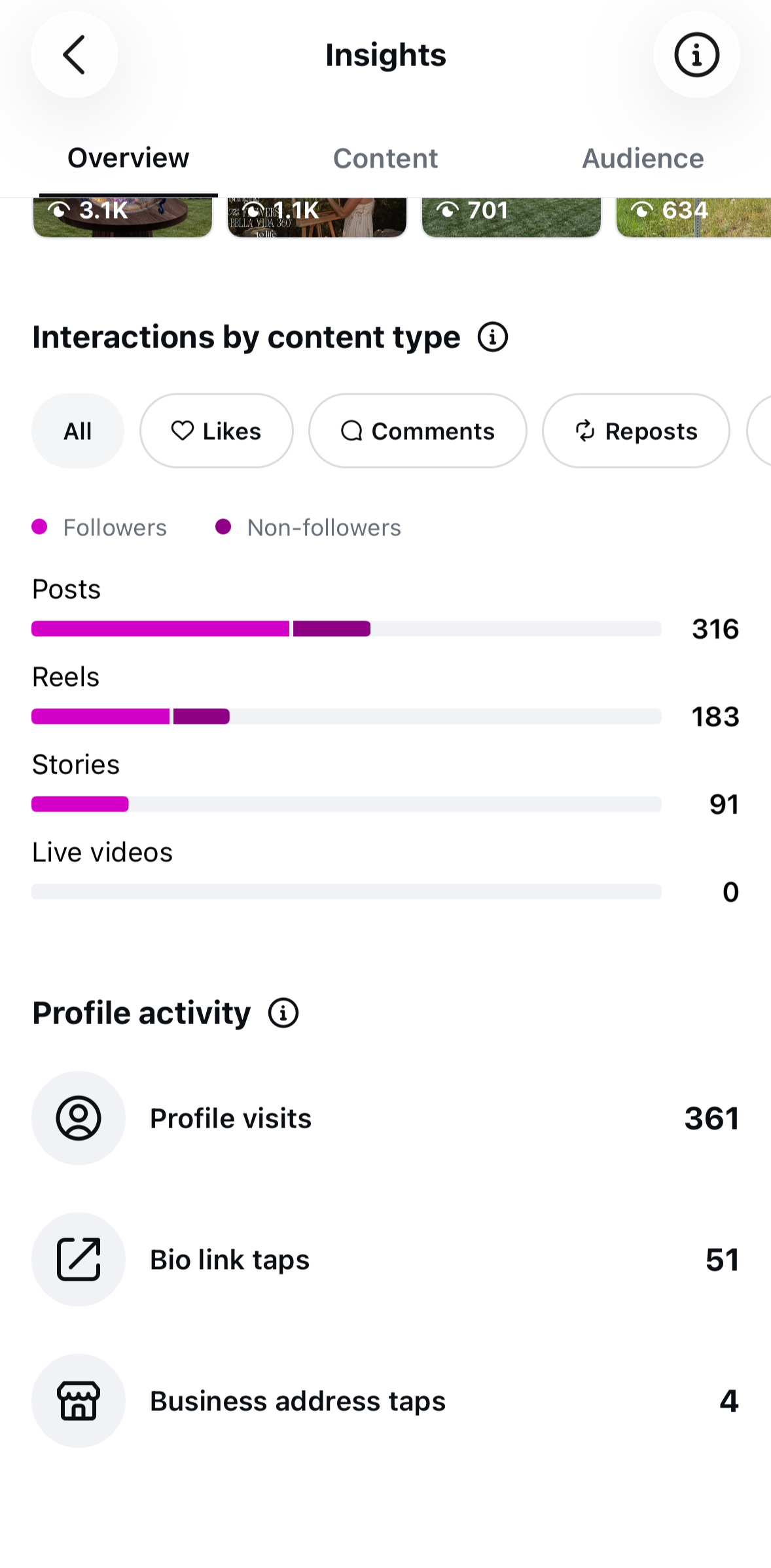Image resolution: width=771 pixels, height=1568 pixels.
Task: Tap info icon next to Profile activity
Action: click(283, 1013)
